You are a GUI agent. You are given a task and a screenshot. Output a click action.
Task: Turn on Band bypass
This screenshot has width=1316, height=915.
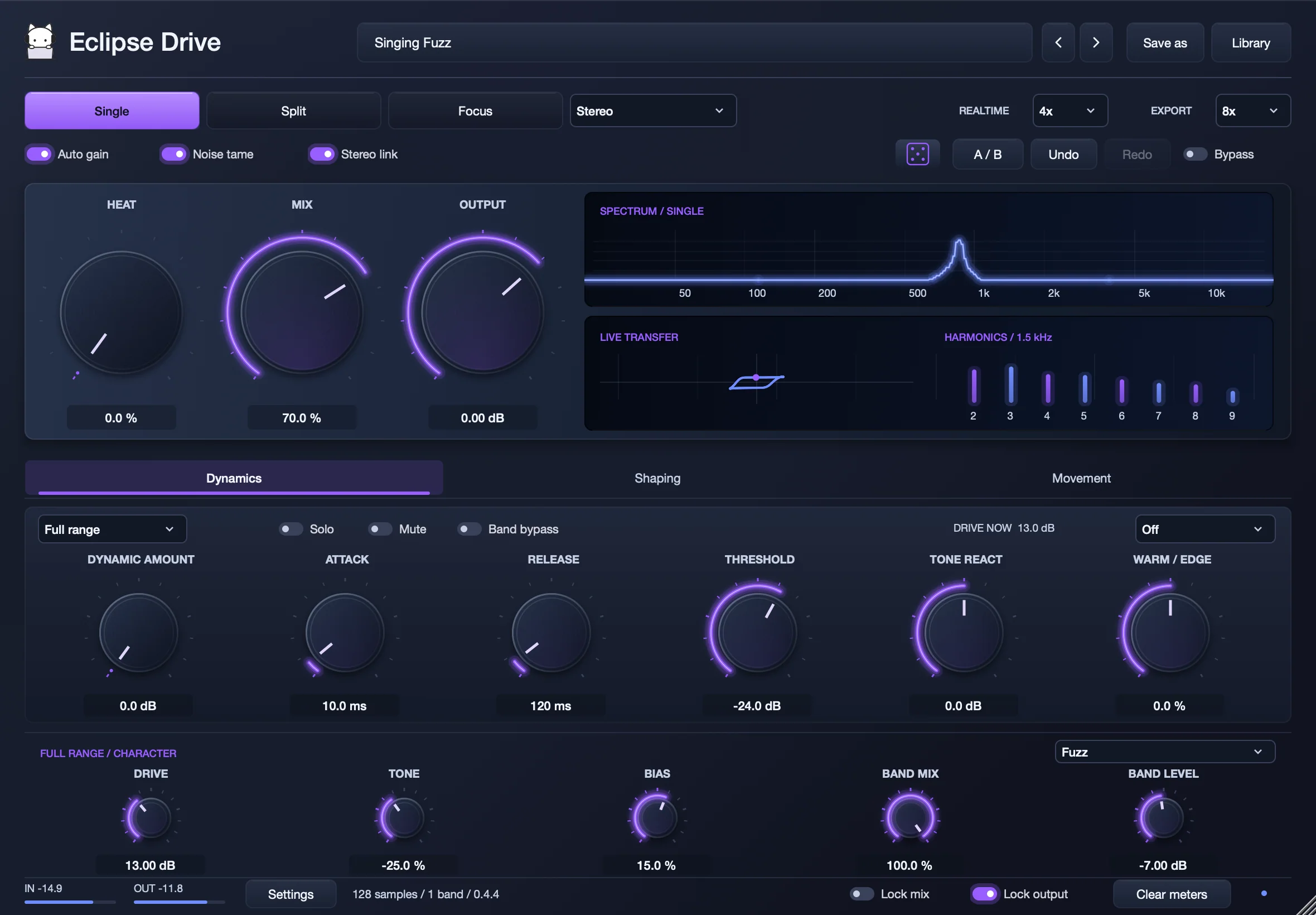tap(469, 528)
